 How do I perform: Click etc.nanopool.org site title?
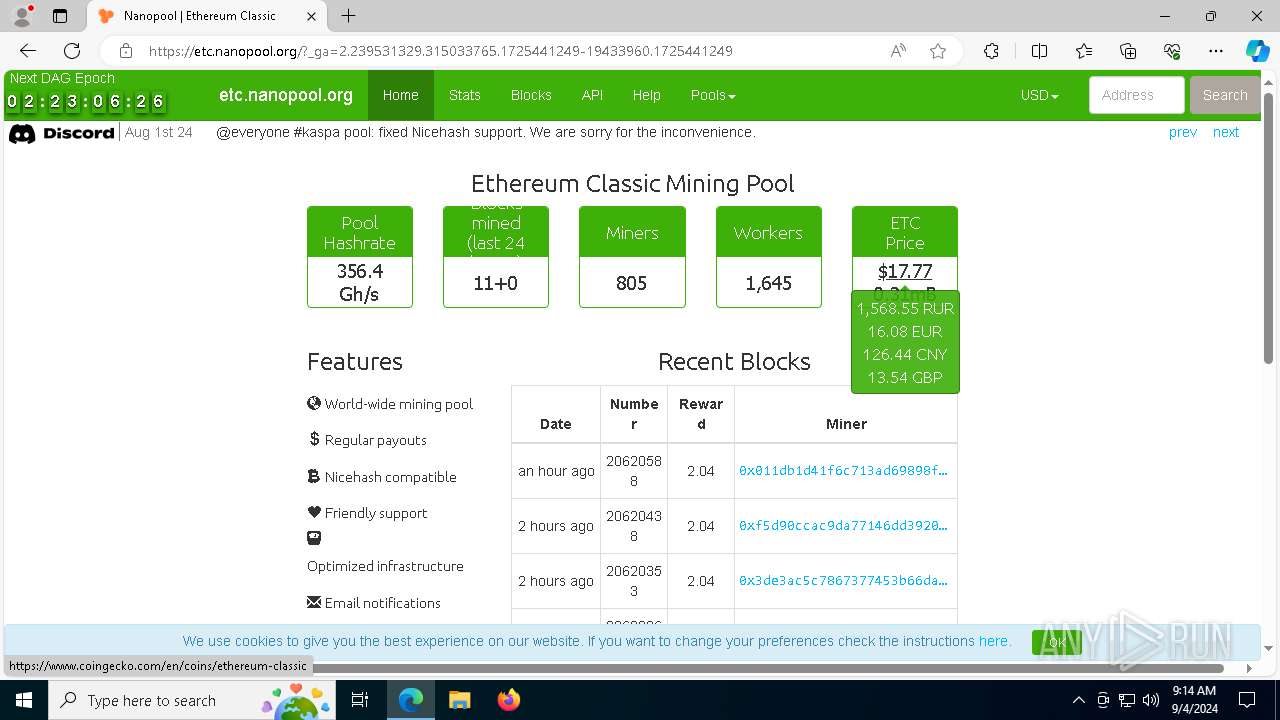286,95
